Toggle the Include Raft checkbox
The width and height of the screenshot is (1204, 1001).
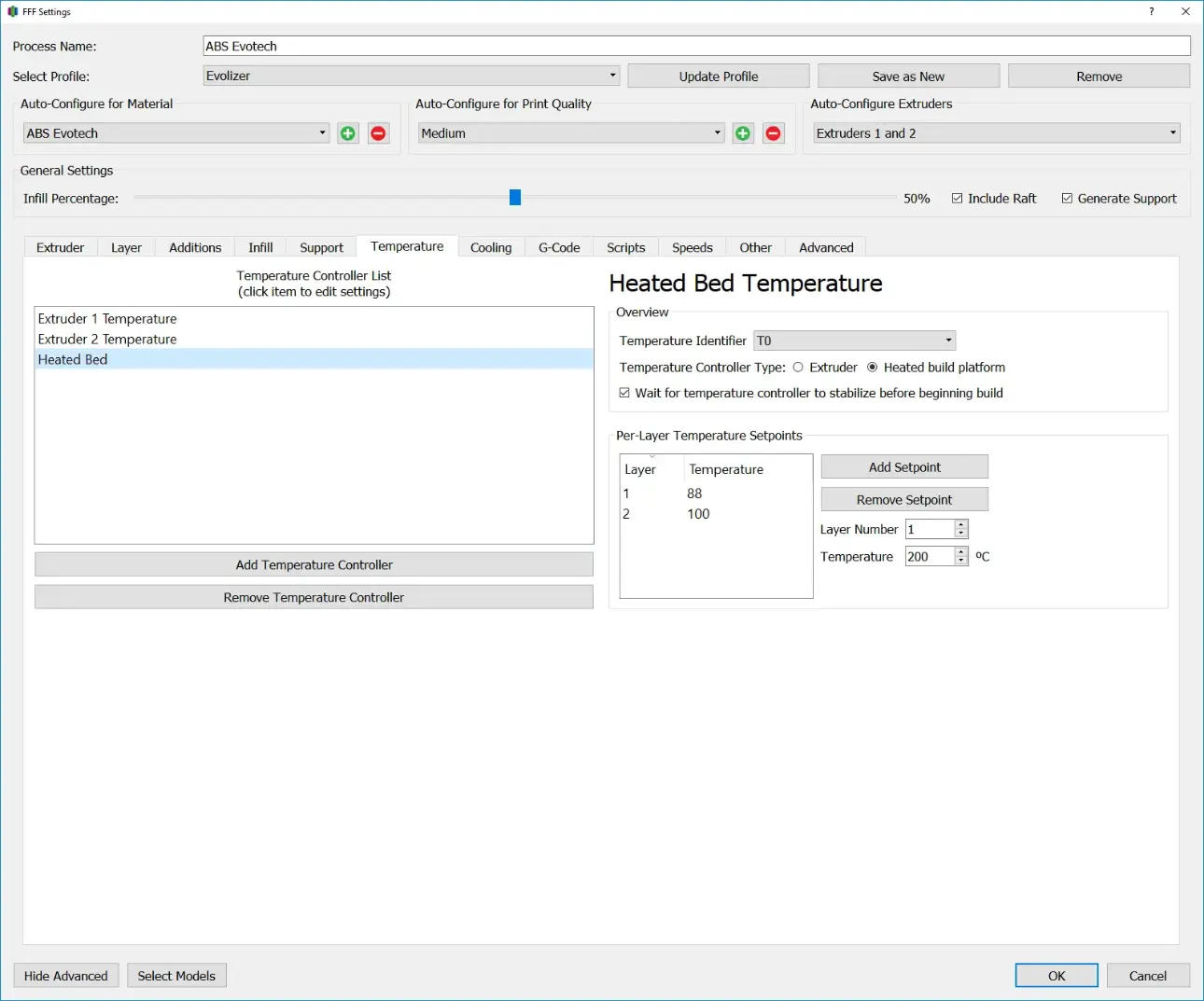coord(958,199)
